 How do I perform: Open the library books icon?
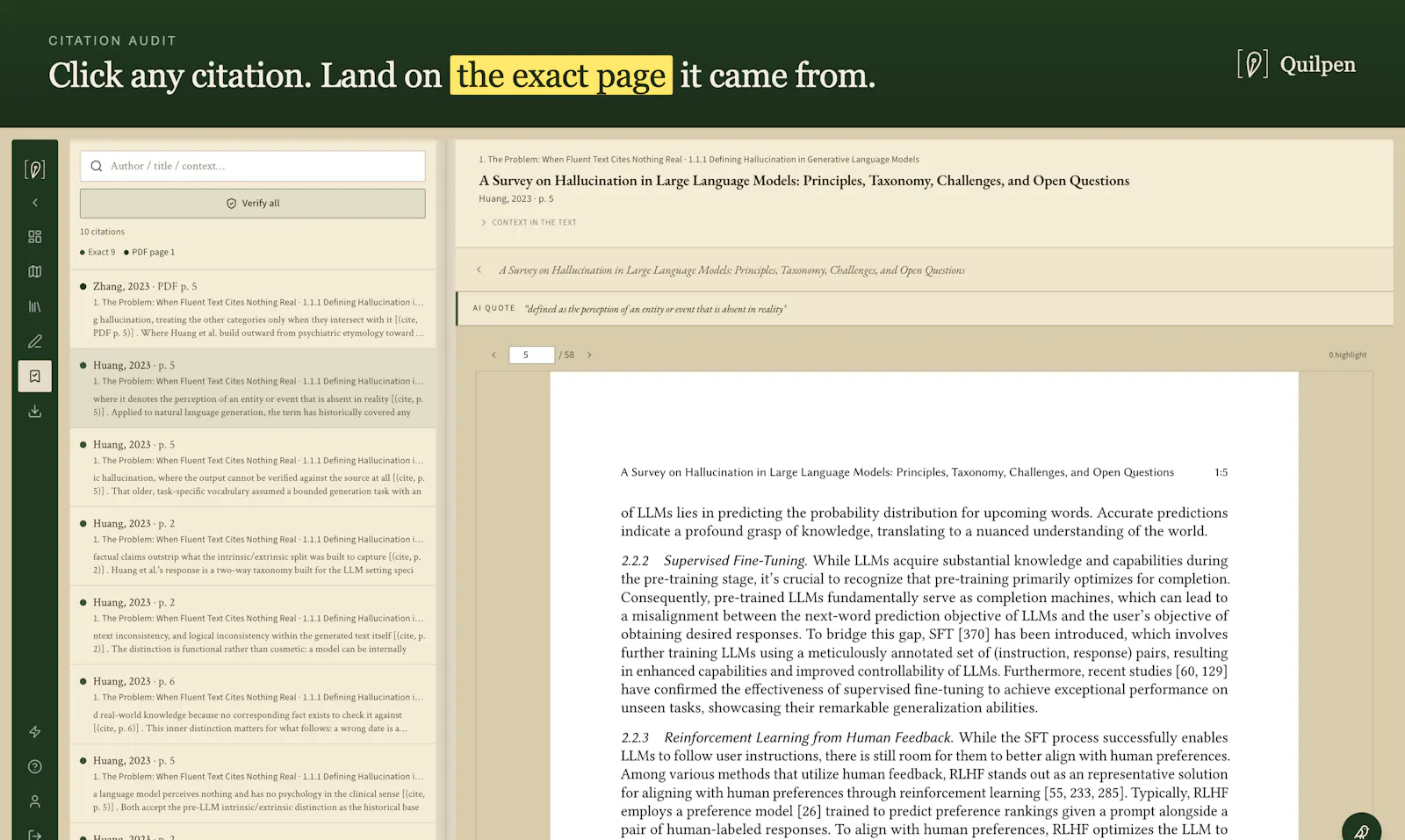pos(35,307)
